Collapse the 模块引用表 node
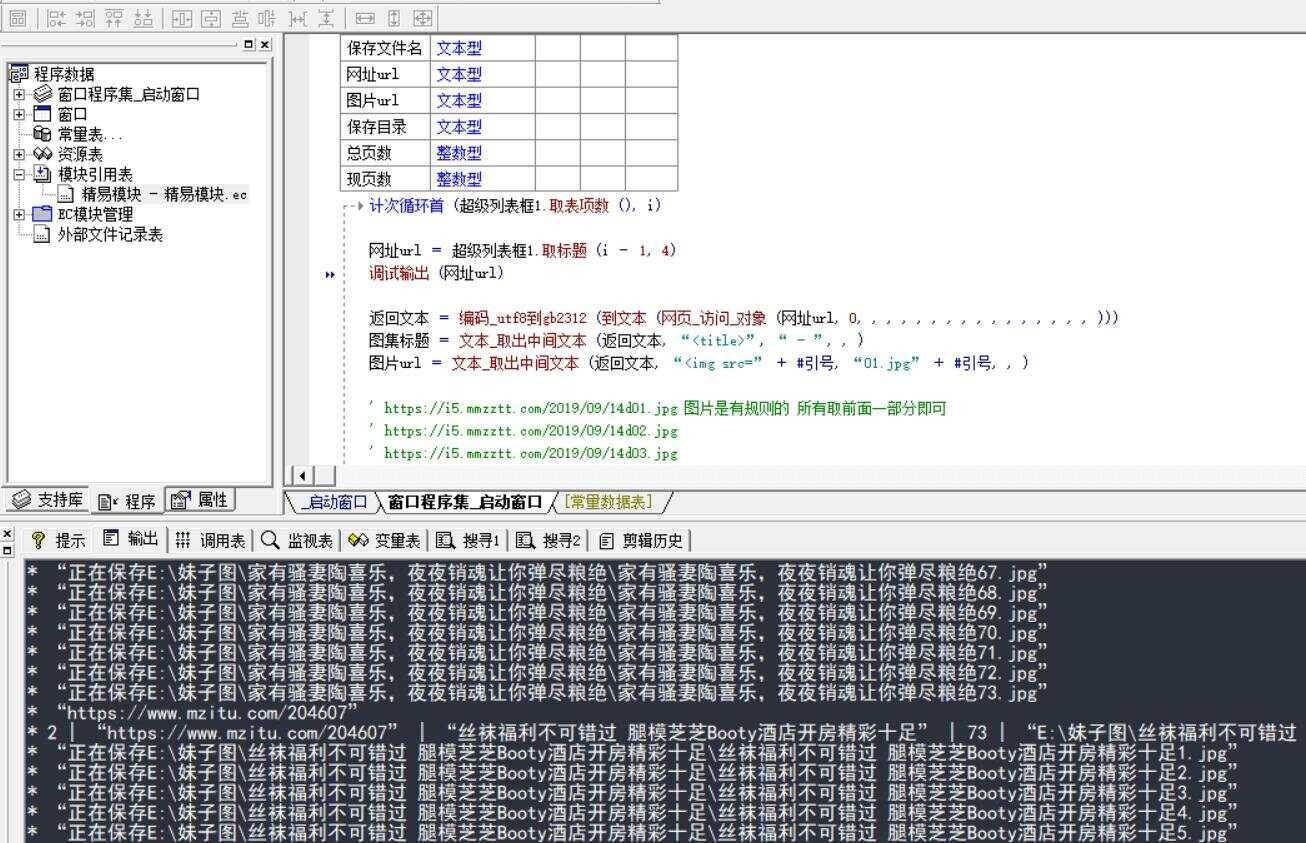The width and height of the screenshot is (1306, 843). click(x=18, y=173)
